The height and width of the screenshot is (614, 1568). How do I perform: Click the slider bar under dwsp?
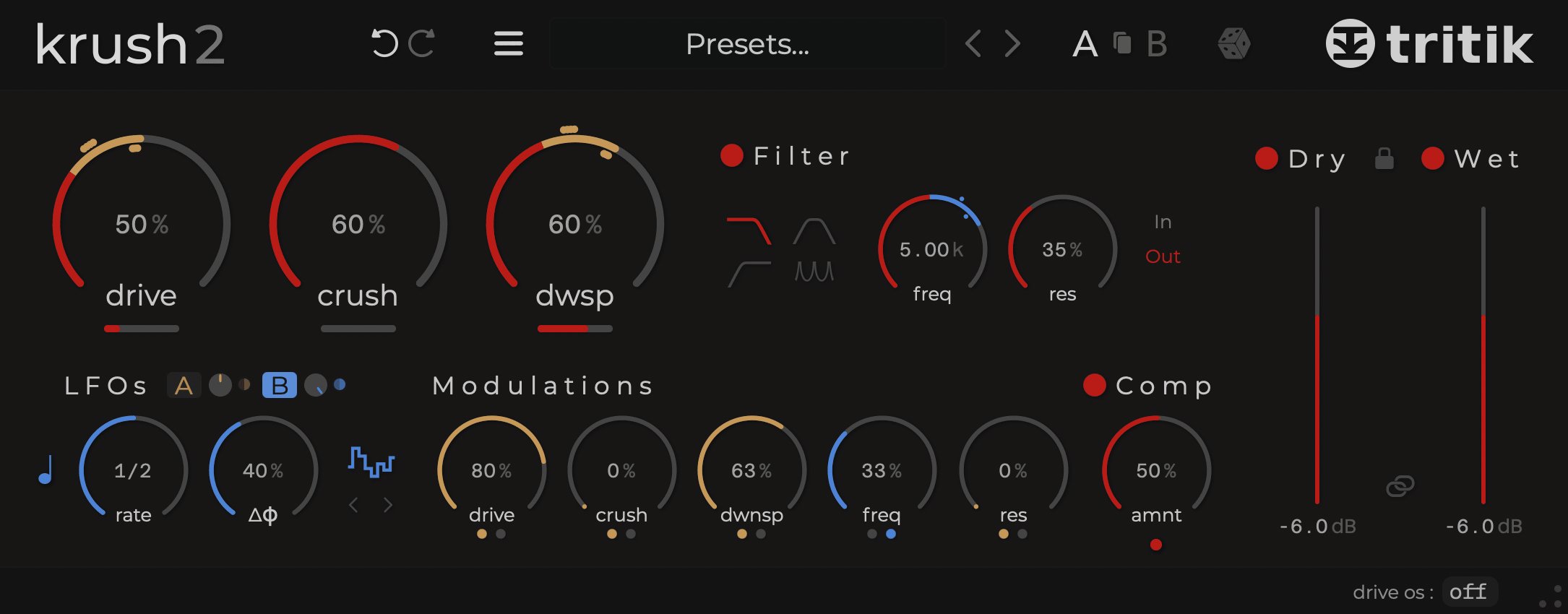coord(575,329)
